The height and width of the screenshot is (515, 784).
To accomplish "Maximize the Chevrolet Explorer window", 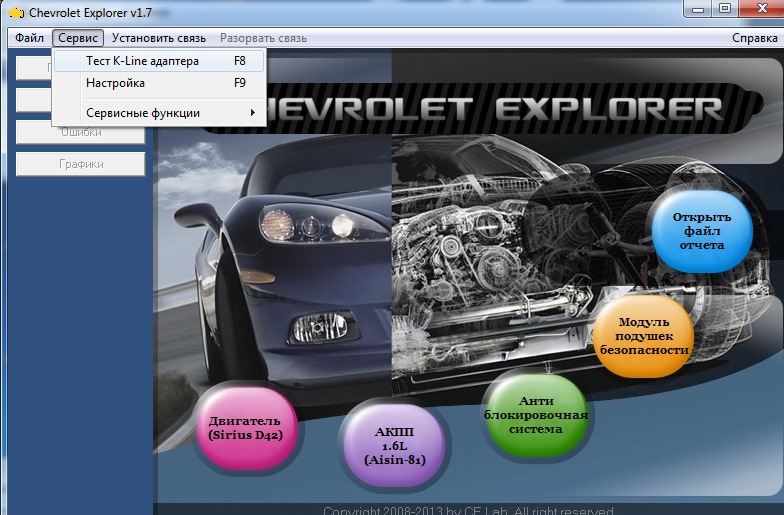I will [726, 8].
